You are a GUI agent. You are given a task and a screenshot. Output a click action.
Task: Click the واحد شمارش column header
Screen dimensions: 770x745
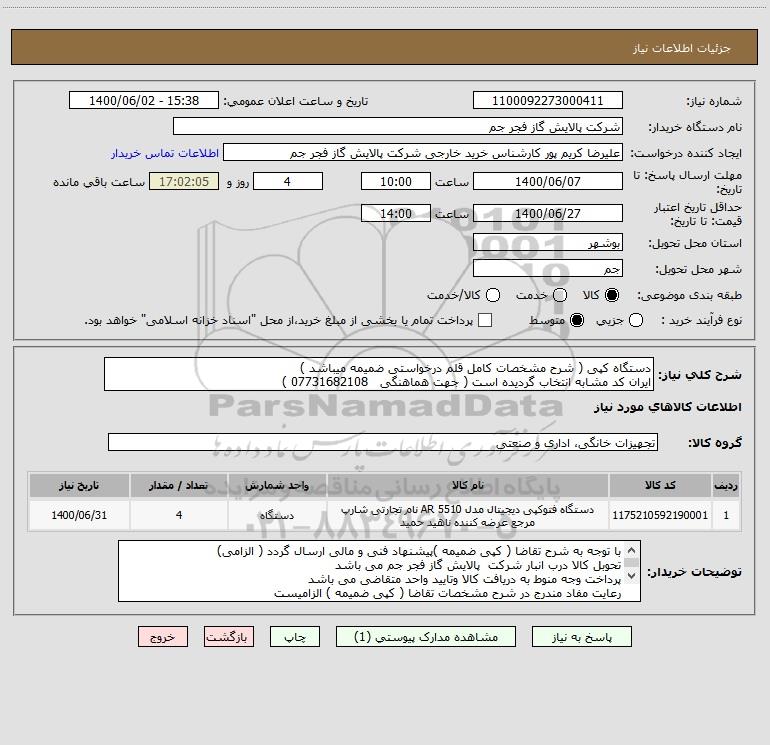(277, 485)
